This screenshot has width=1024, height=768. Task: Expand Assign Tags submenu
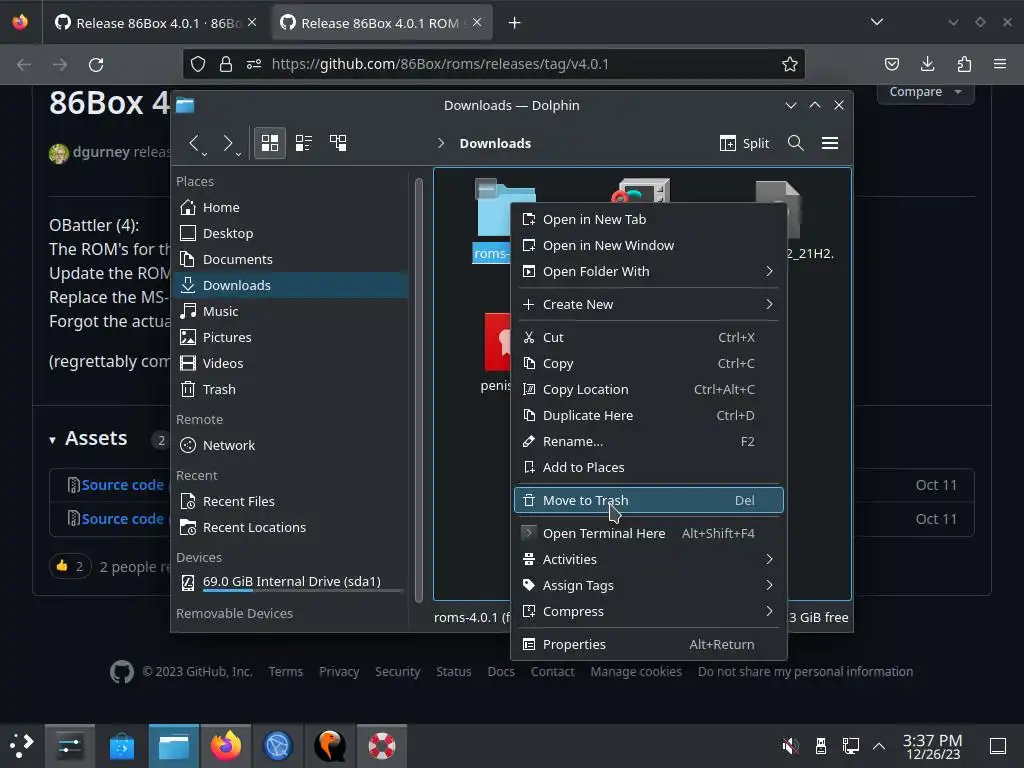[x=648, y=586]
